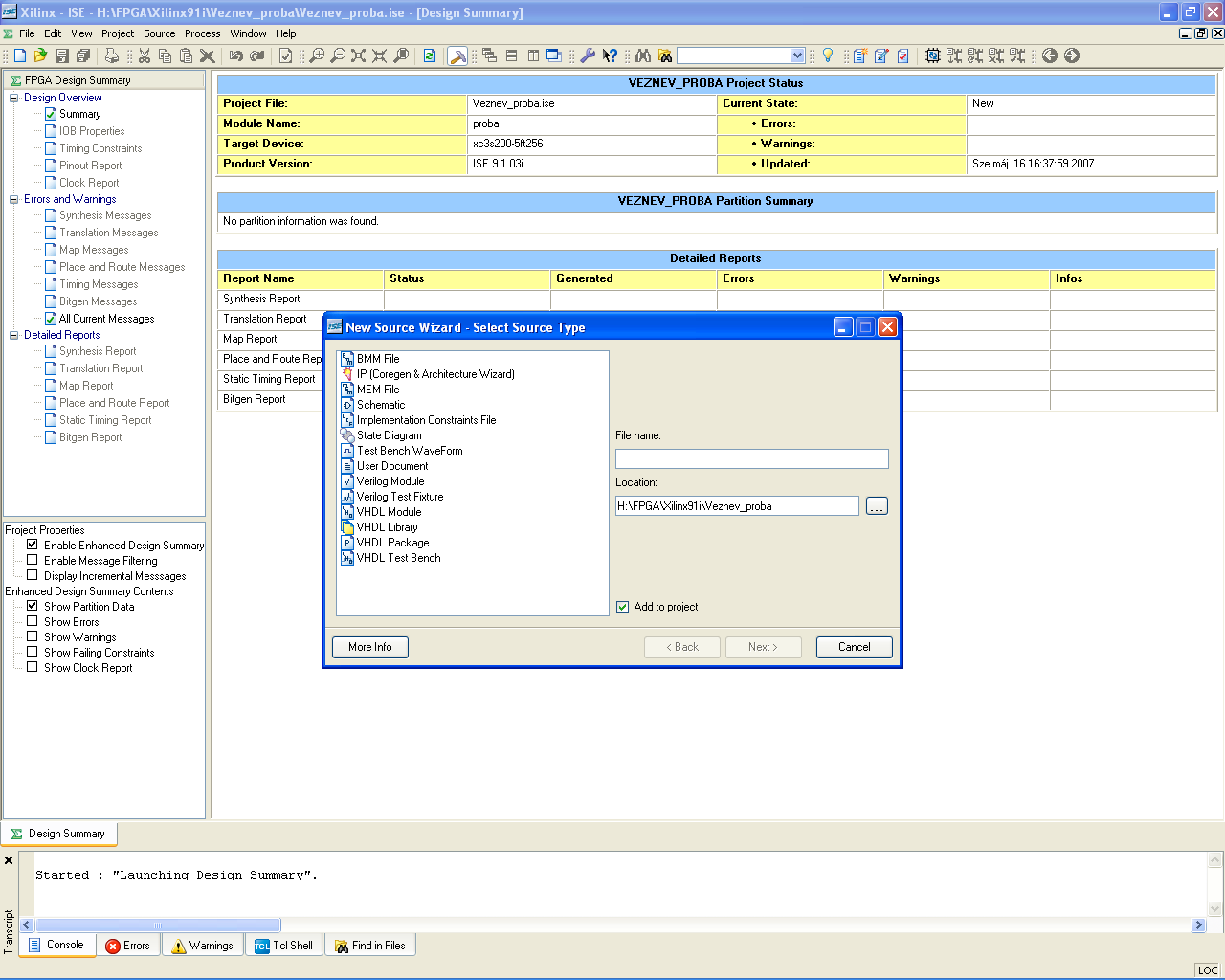This screenshot has width=1225, height=980.
Task: Open the Find in Files tab
Action: 370,946
